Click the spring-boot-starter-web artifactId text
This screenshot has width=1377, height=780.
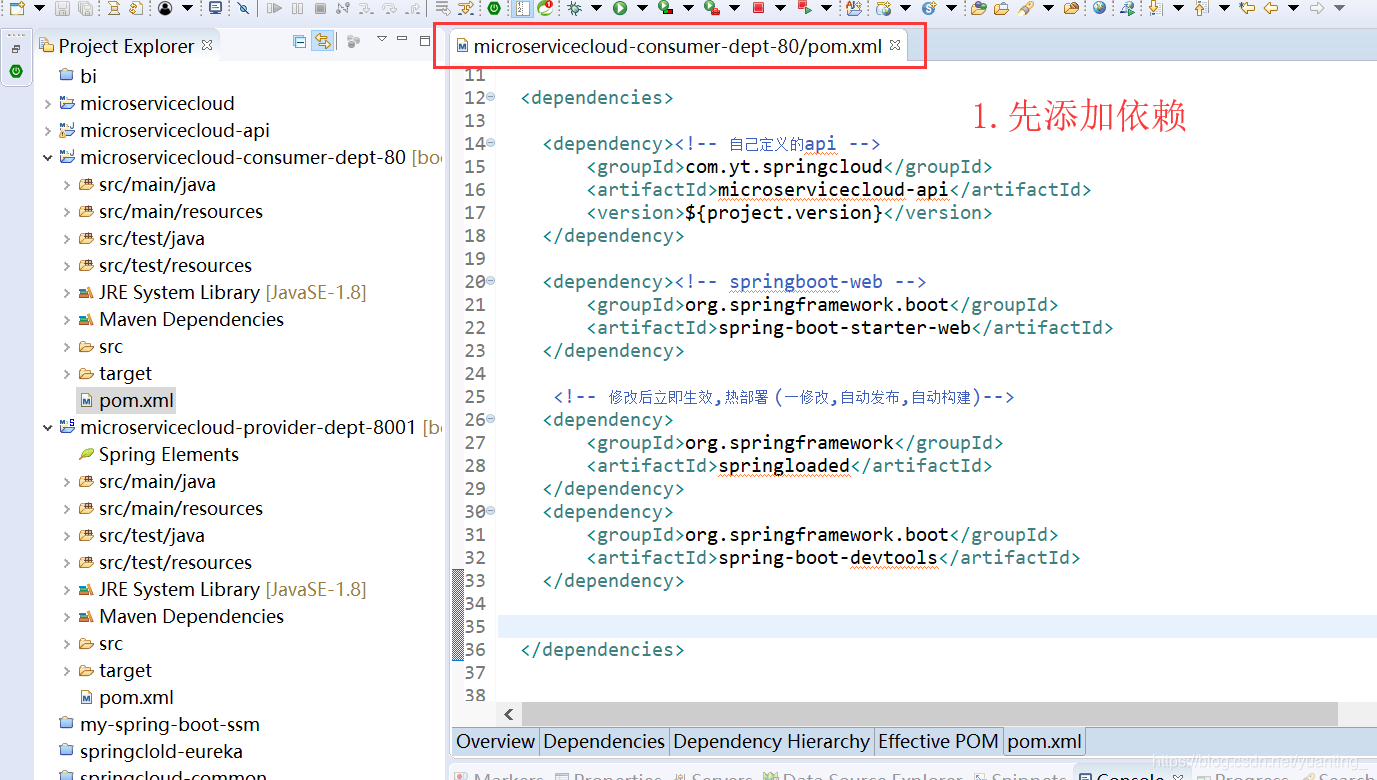[x=844, y=327]
